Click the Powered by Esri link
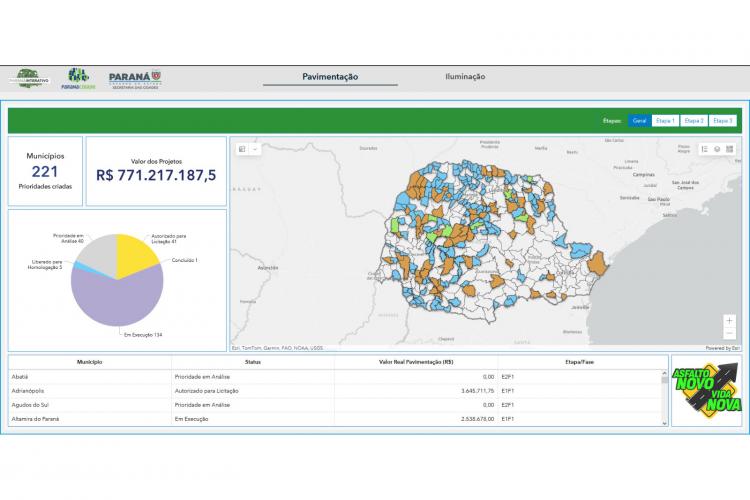The image size is (750, 500). [721, 348]
